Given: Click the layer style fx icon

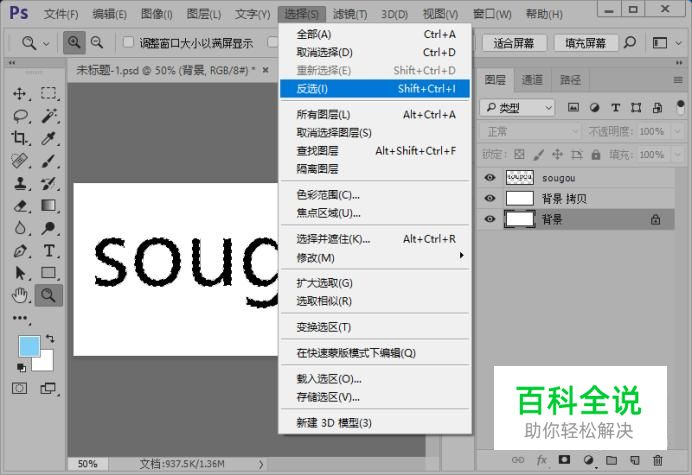Looking at the screenshot, I should click(x=542, y=460).
